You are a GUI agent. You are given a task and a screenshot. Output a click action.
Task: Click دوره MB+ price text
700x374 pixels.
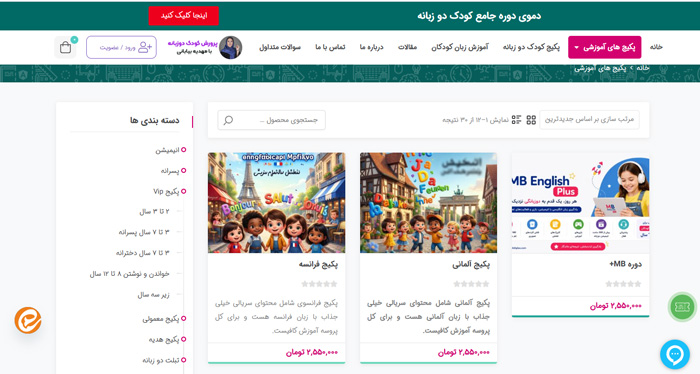point(616,306)
